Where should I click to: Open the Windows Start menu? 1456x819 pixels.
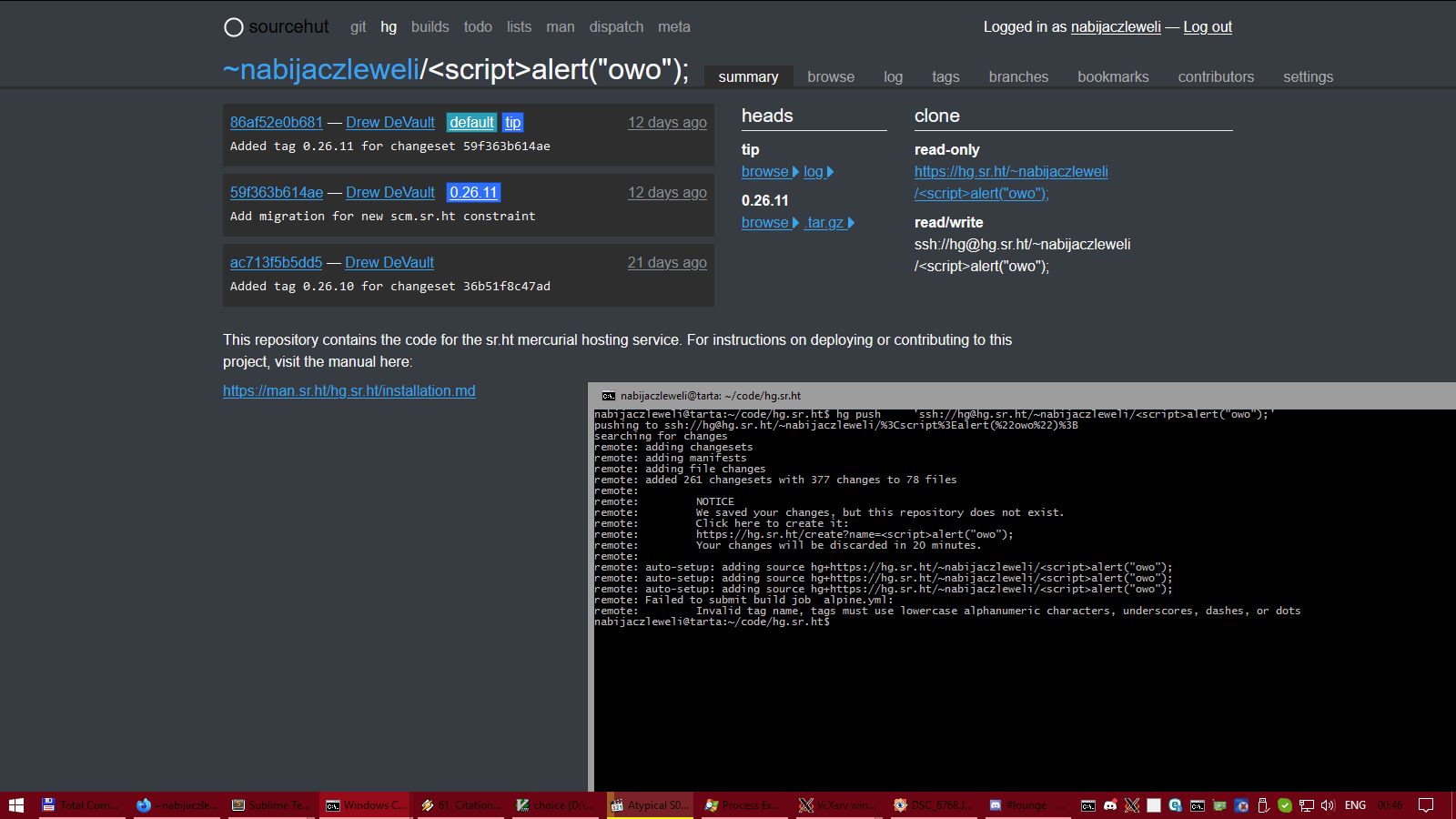(x=16, y=805)
